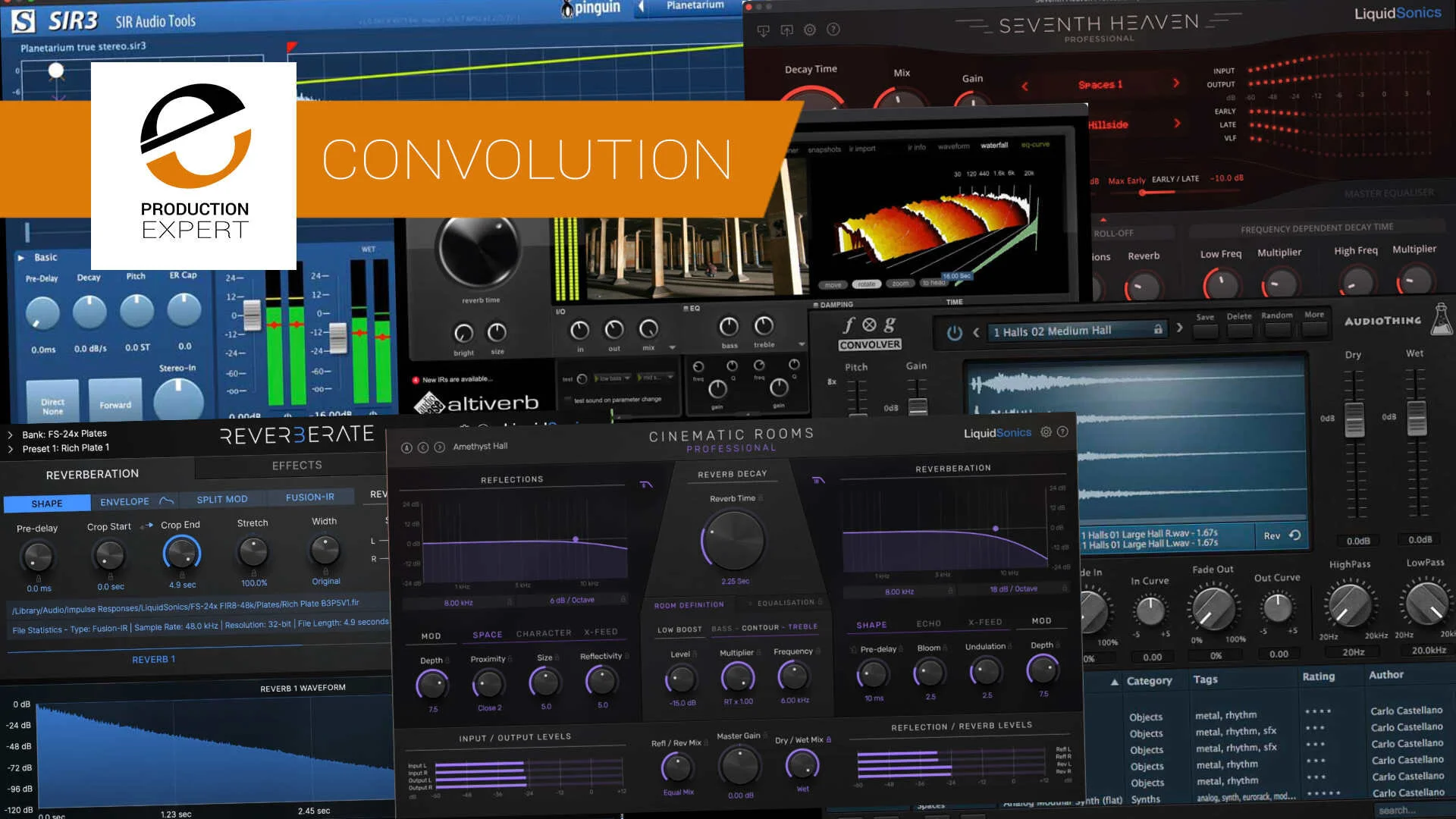
Task: Toggle the Reverberation filter shape icon
Action: tap(819, 480)
